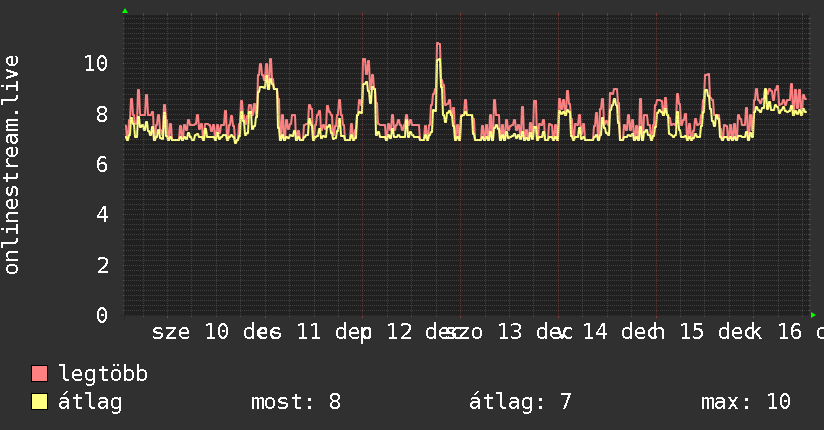Select the átlag legend label beside yellow swatch
The height and width of the screenshot is (430, 824).
click(x=90, y=403)
